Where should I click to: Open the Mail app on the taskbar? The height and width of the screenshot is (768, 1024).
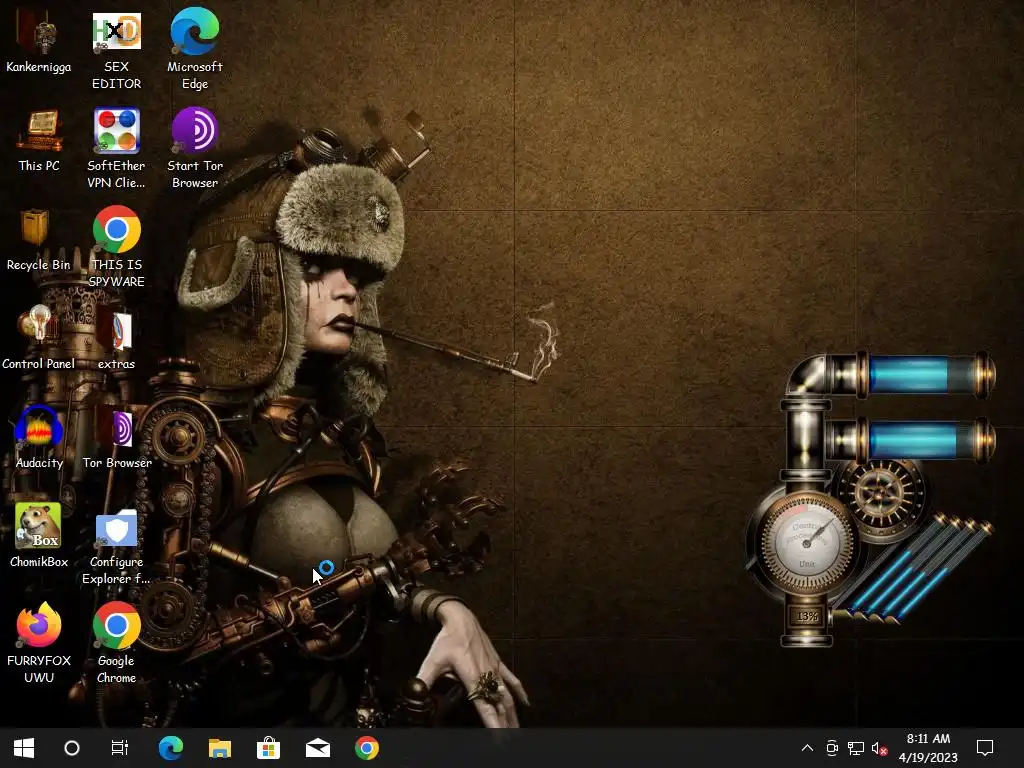pyautogui.click(x=318, y=748)
